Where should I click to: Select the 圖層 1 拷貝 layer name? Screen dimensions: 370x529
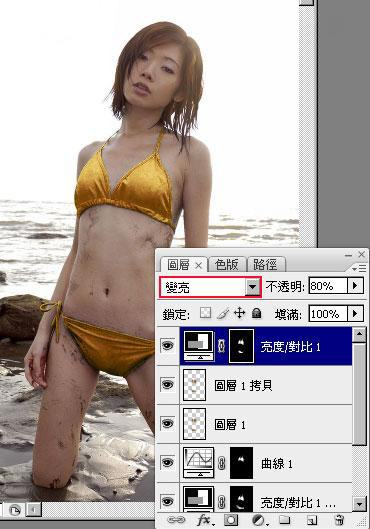pyautogui.click(x=243, y=385)
